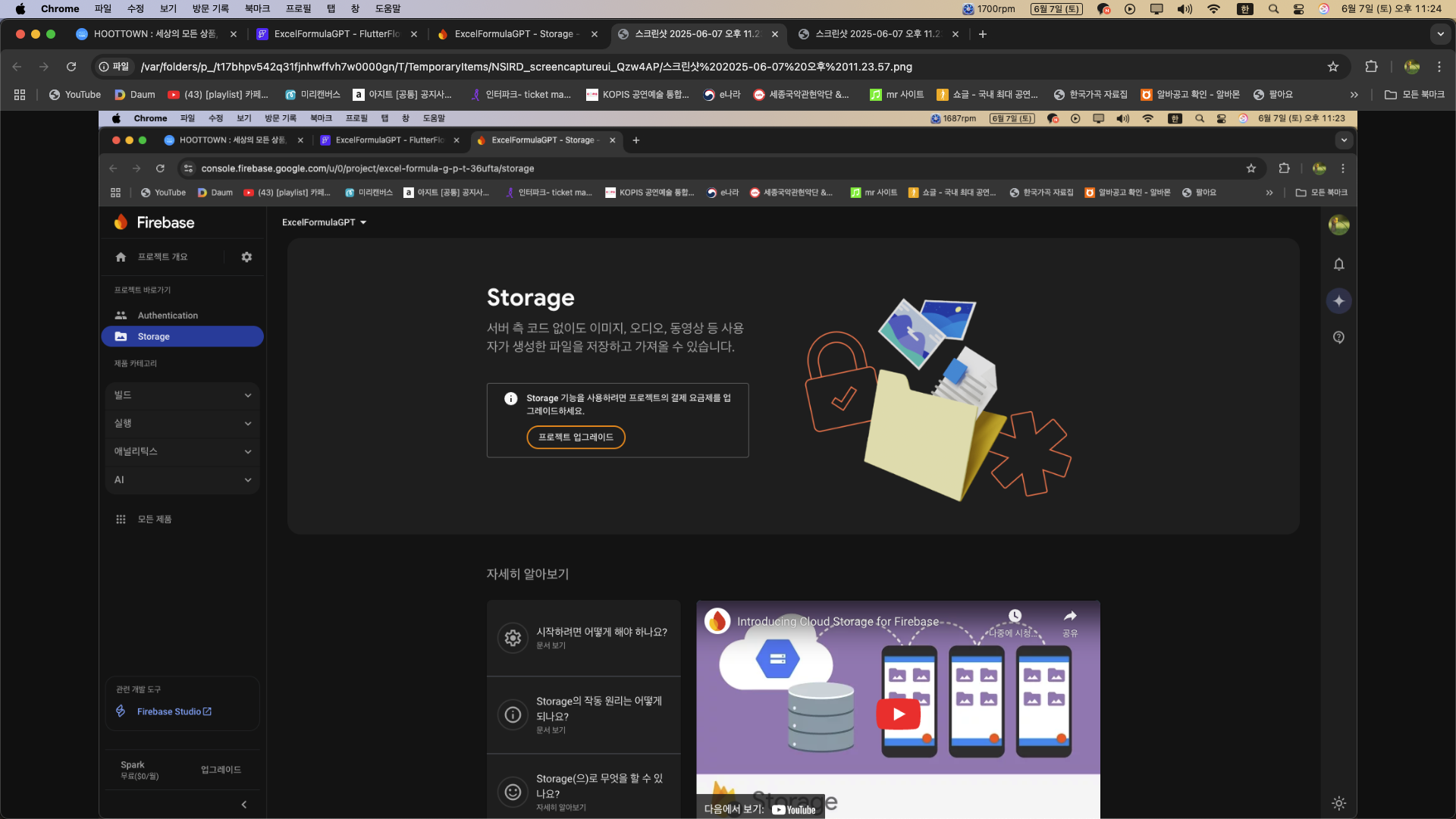Expand the 실행 category in Firebase sidebar
Viewport: 1456px width, 819px height.
pos(183,423)
